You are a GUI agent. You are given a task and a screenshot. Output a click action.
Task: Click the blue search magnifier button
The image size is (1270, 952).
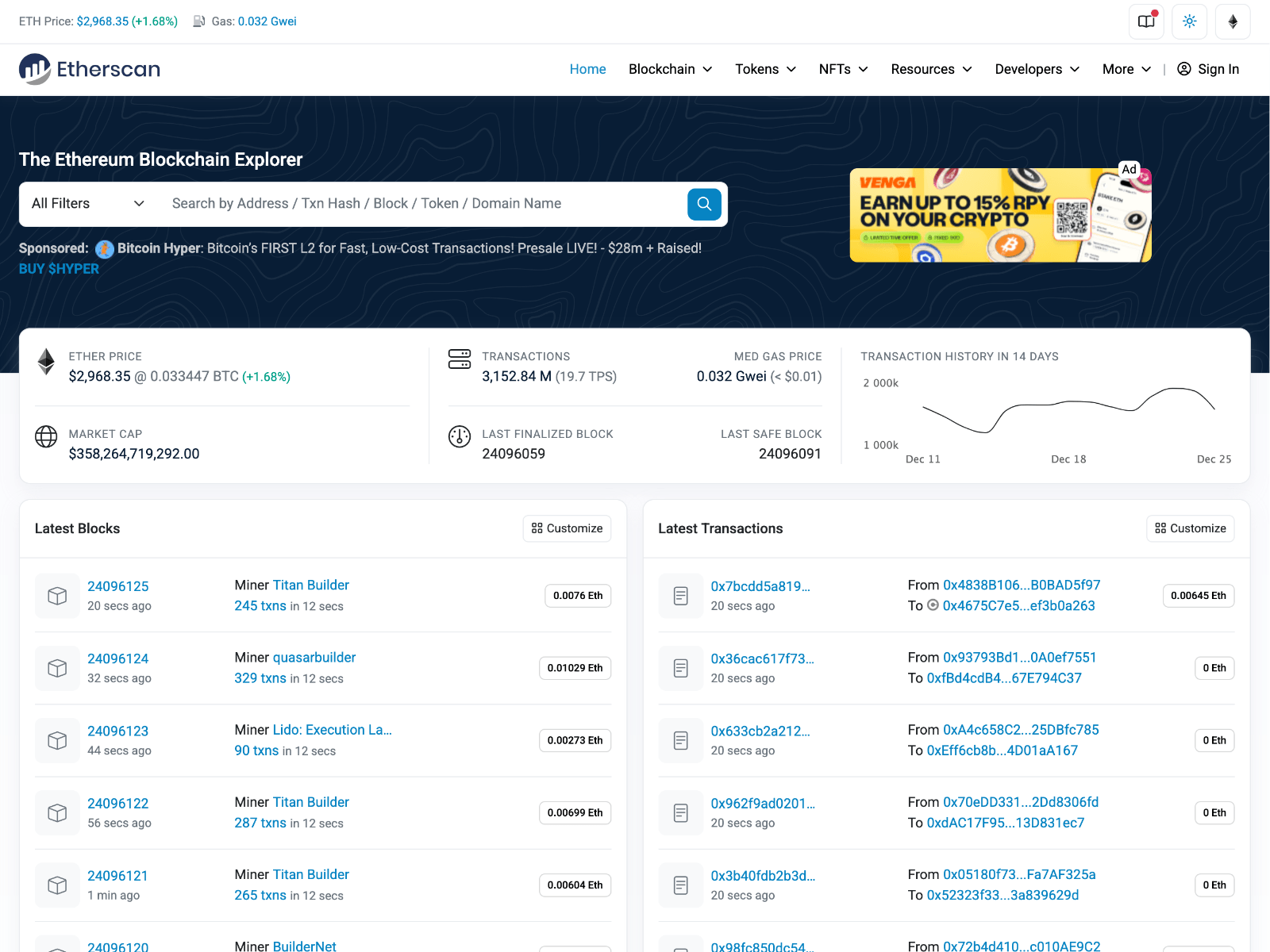(x=704, y=204)
